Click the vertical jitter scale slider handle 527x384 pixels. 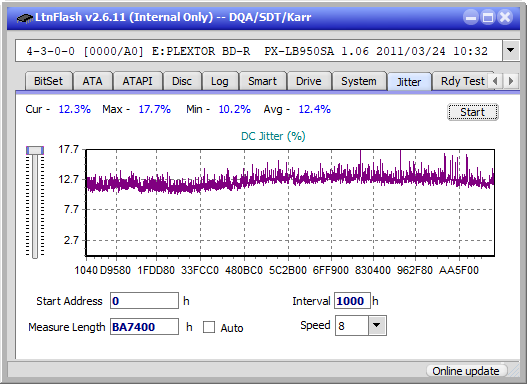pyautogui.click(x=35, y=150)
